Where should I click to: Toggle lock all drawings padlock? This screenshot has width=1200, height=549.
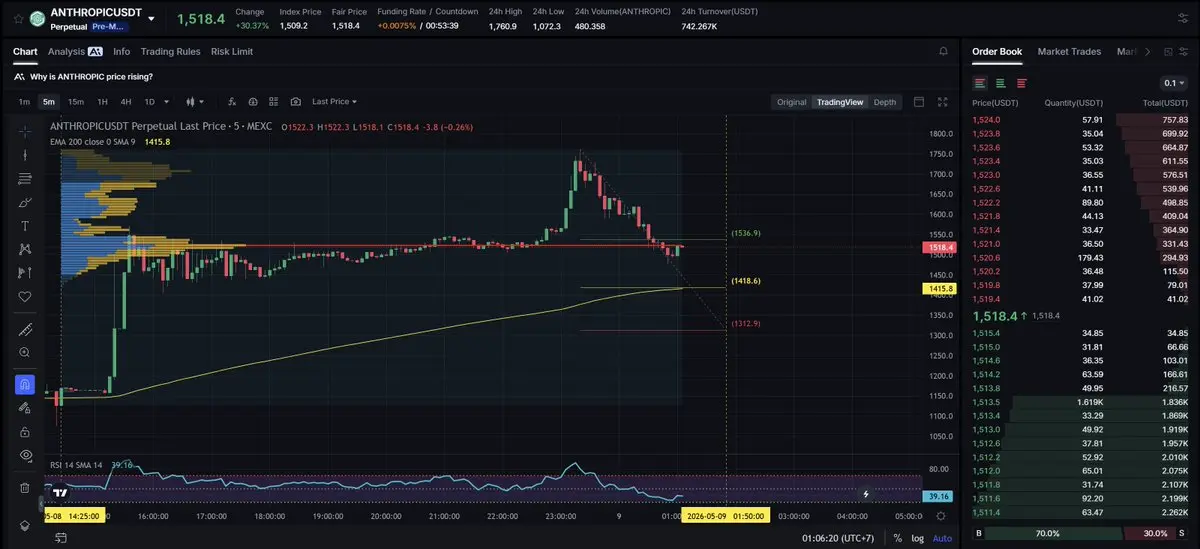click(25, 431)
